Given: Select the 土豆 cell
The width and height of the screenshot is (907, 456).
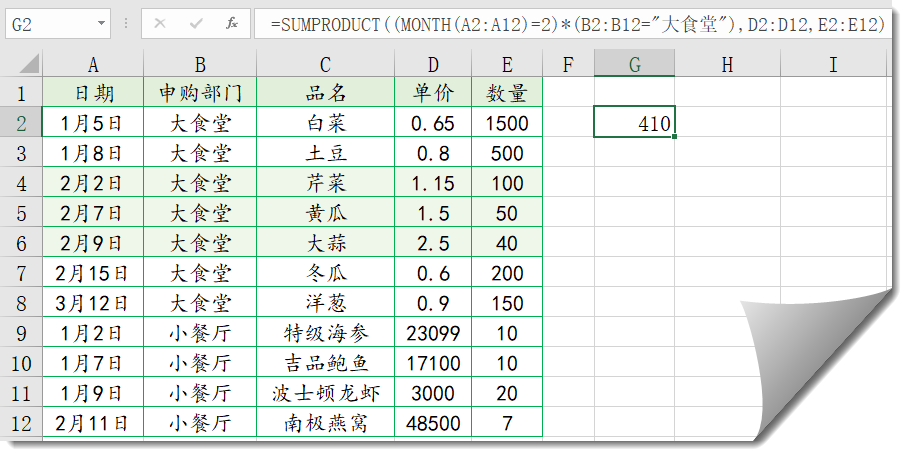Looking at the screenshot, I should click(326, 153).
